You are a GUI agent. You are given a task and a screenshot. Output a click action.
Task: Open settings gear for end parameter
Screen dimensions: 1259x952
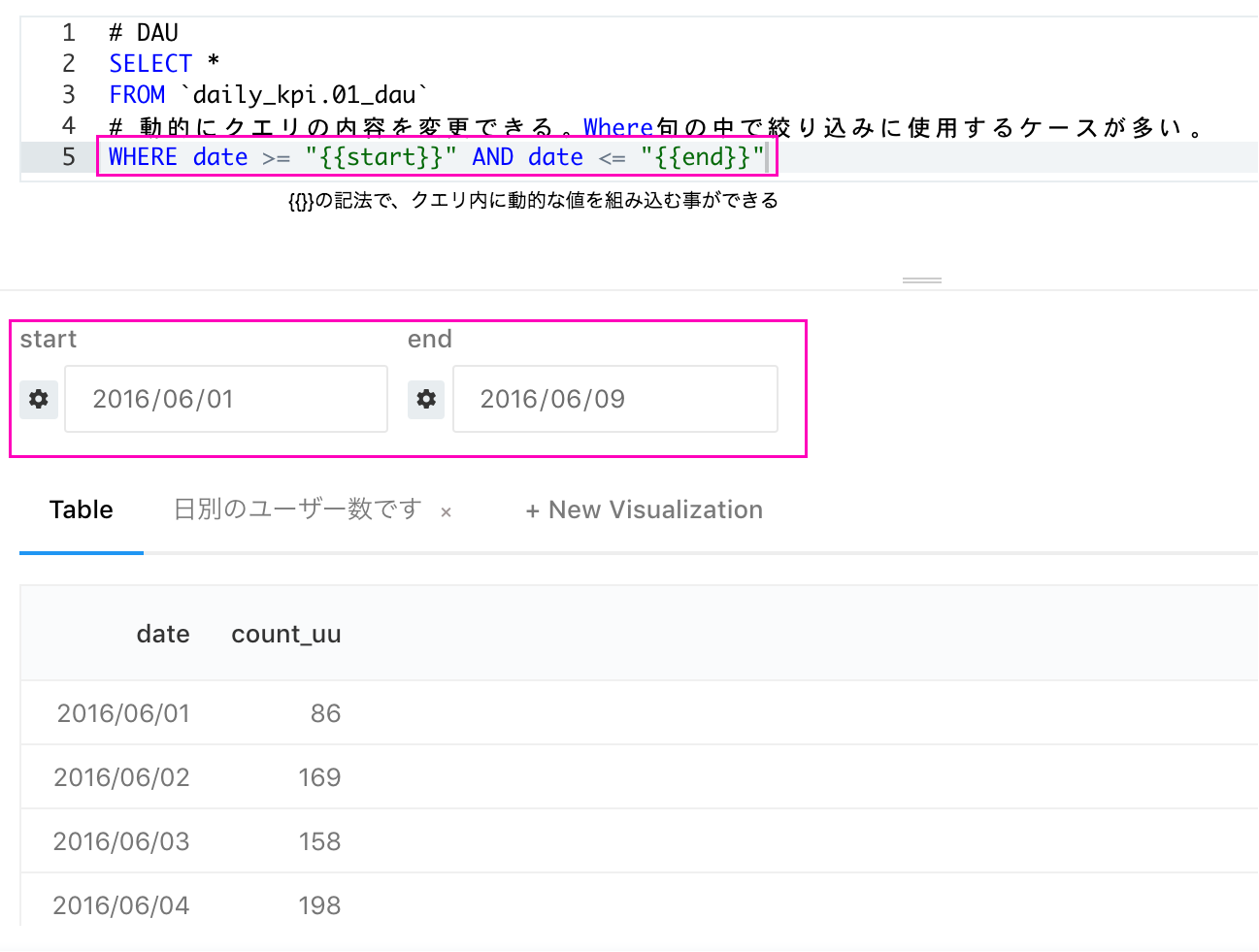point(426,399)
